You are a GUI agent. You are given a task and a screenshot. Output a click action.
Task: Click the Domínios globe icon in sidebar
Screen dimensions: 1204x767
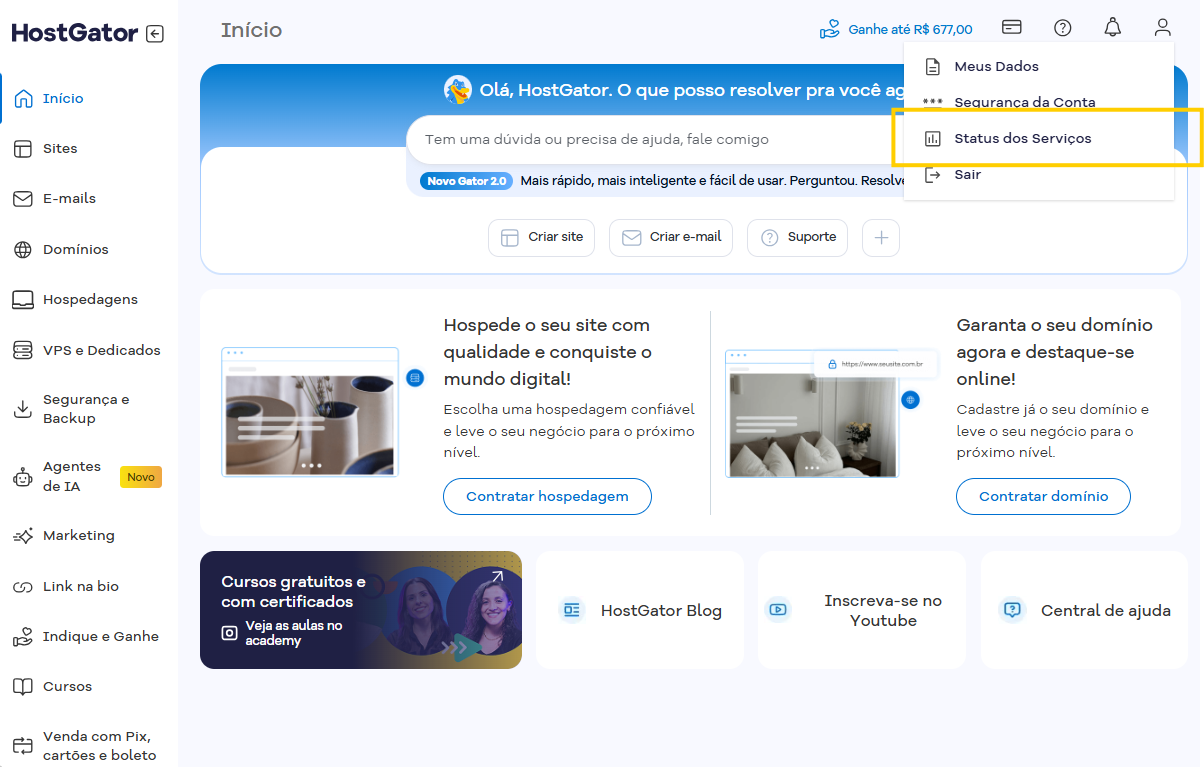pyautogui.click(x=23, y=249)
